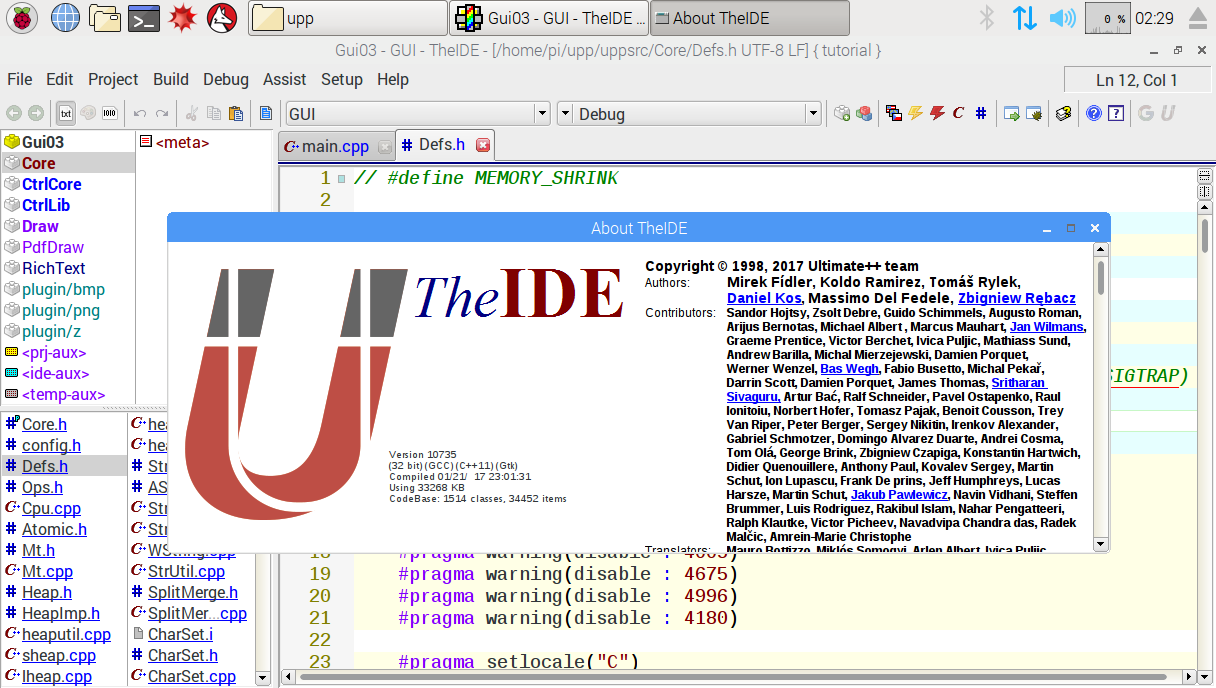Switch to the main.cpp editor tab
The height and width of the screenshot is (688, 1216).
(x=335, y=146)
